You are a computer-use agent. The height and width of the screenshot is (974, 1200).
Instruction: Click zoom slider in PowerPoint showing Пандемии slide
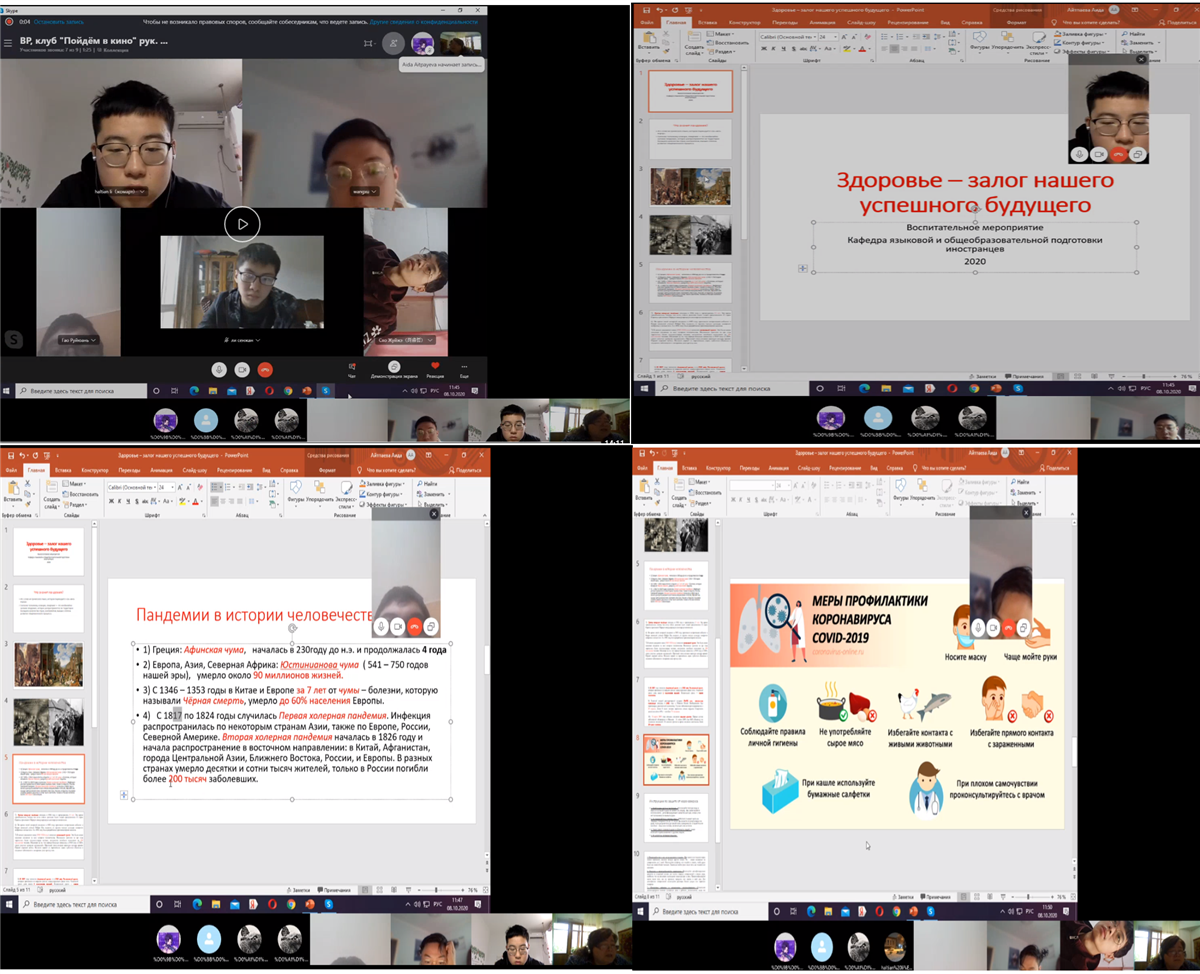(x=434, y=889)
